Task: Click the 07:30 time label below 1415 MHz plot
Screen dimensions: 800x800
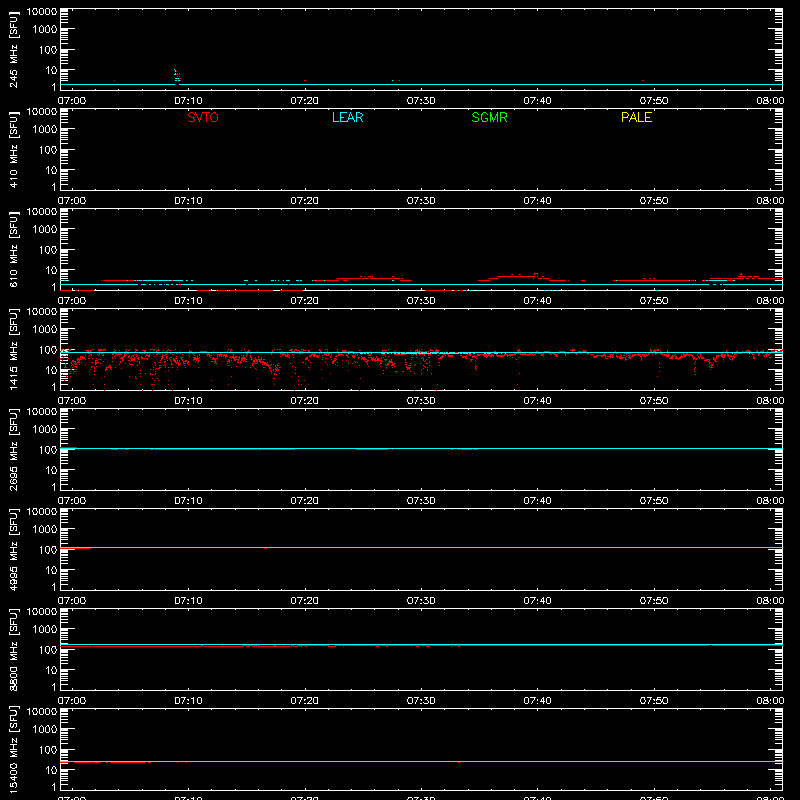Action: pyautogui.click(x=421, y=401)
